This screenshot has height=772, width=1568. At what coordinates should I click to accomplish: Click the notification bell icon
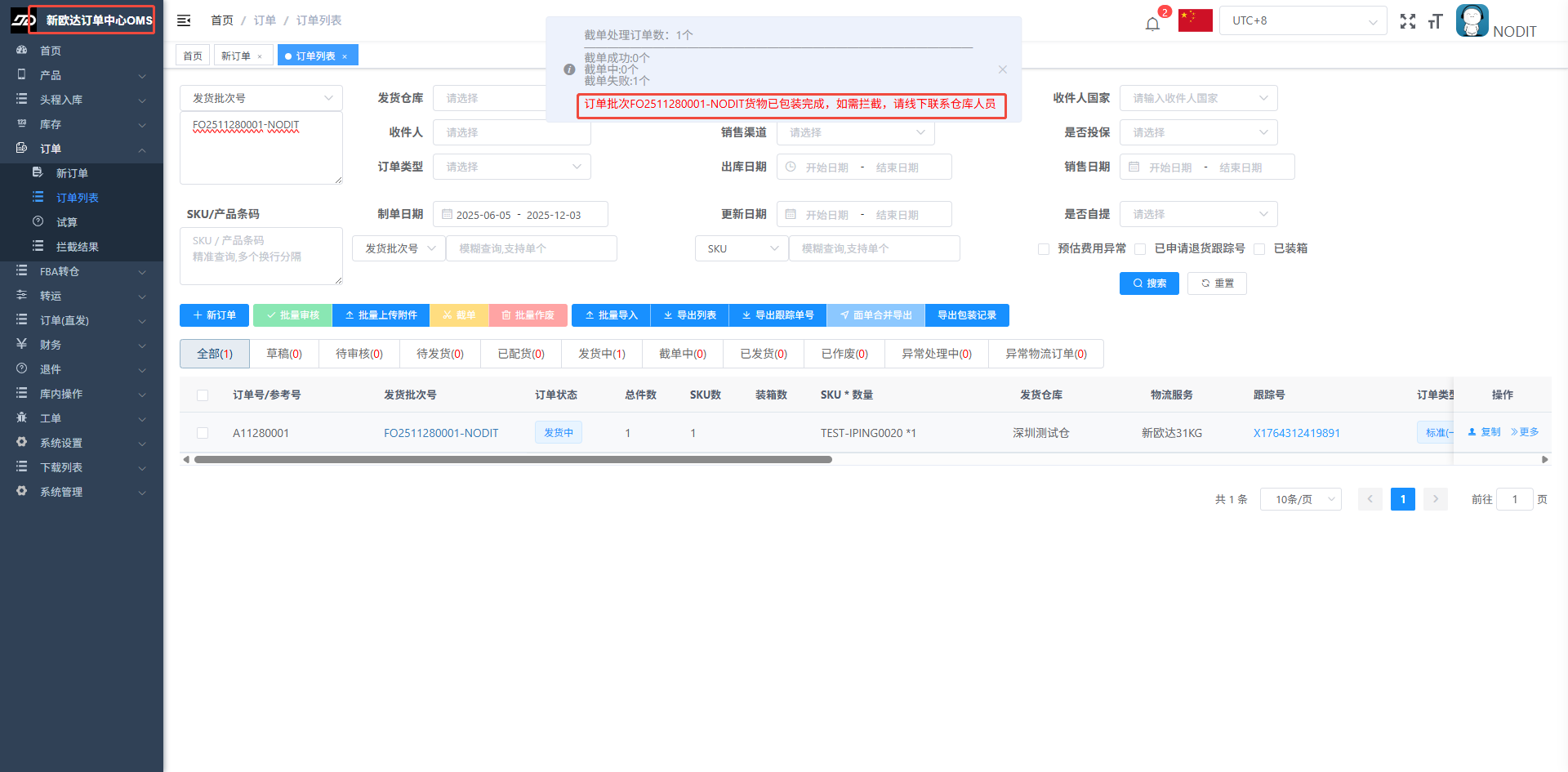coord(1152,24)
